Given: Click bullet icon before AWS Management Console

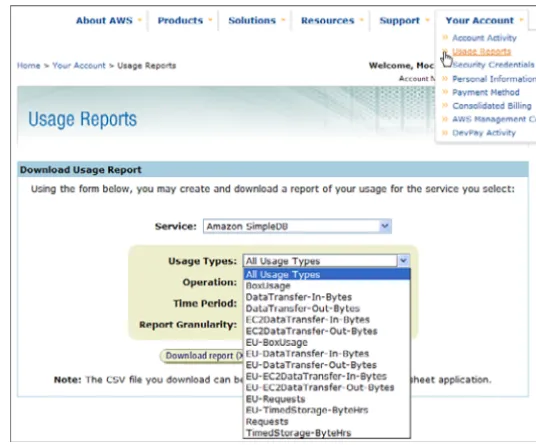Looking at the screenshot, I should (x=445, y=119).
